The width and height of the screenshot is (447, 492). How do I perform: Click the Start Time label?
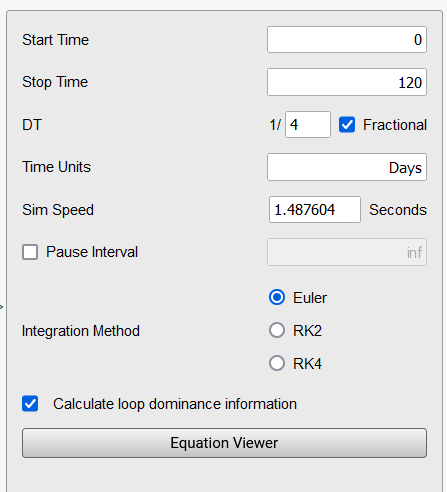[55, 40]
